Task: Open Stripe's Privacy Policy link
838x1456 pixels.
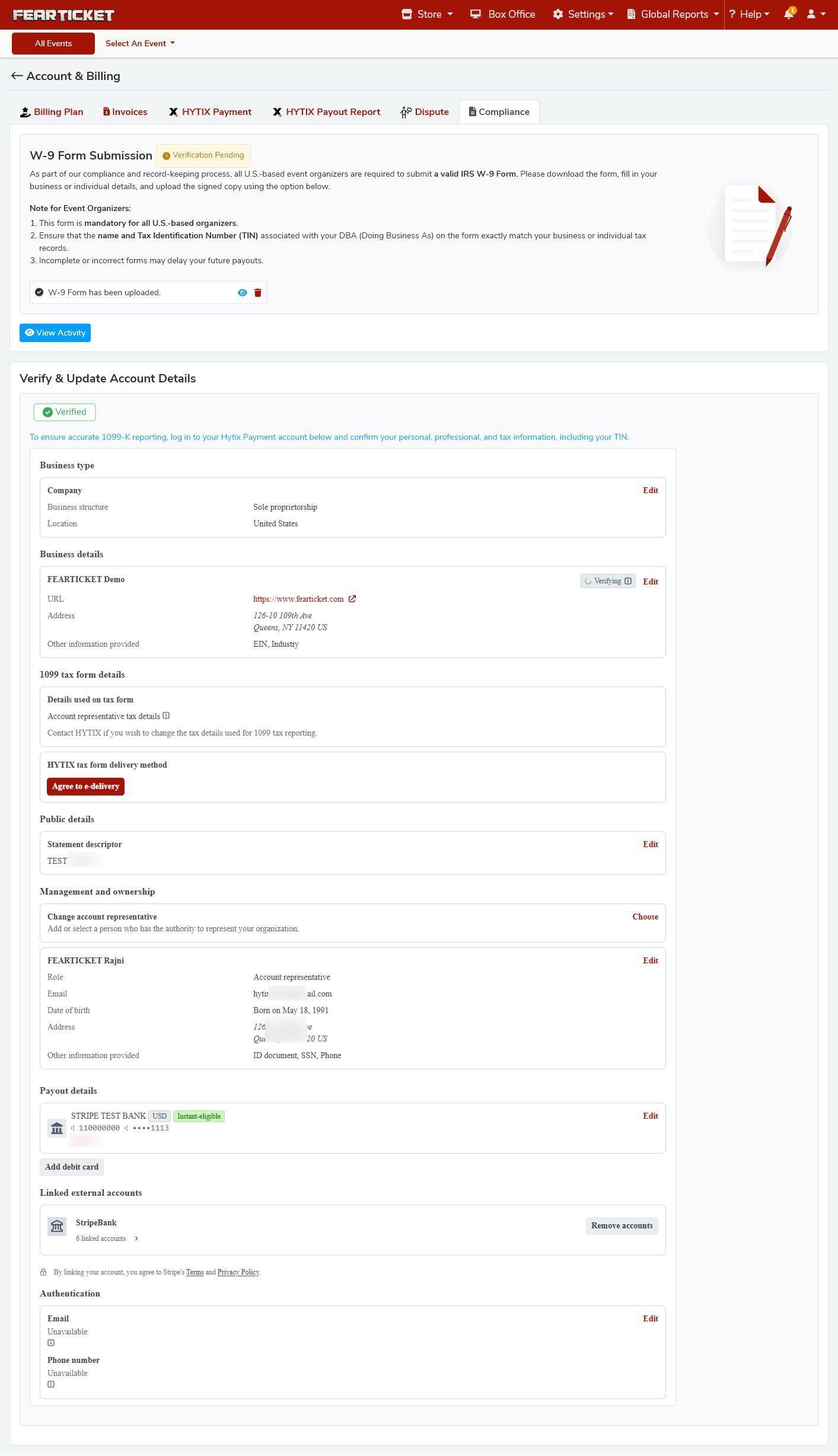Action: 238,1272
